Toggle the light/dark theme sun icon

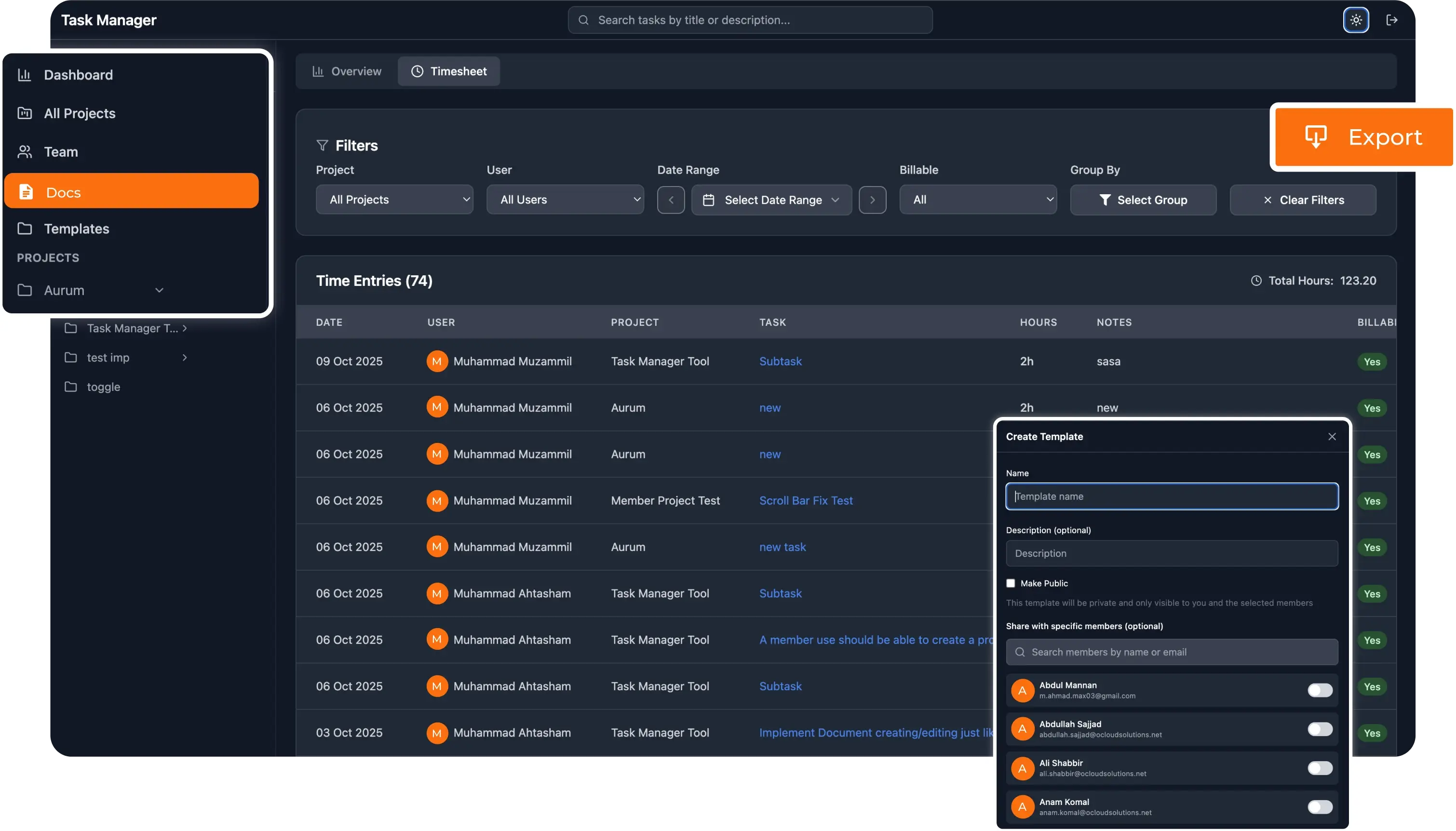(1356, 21)
